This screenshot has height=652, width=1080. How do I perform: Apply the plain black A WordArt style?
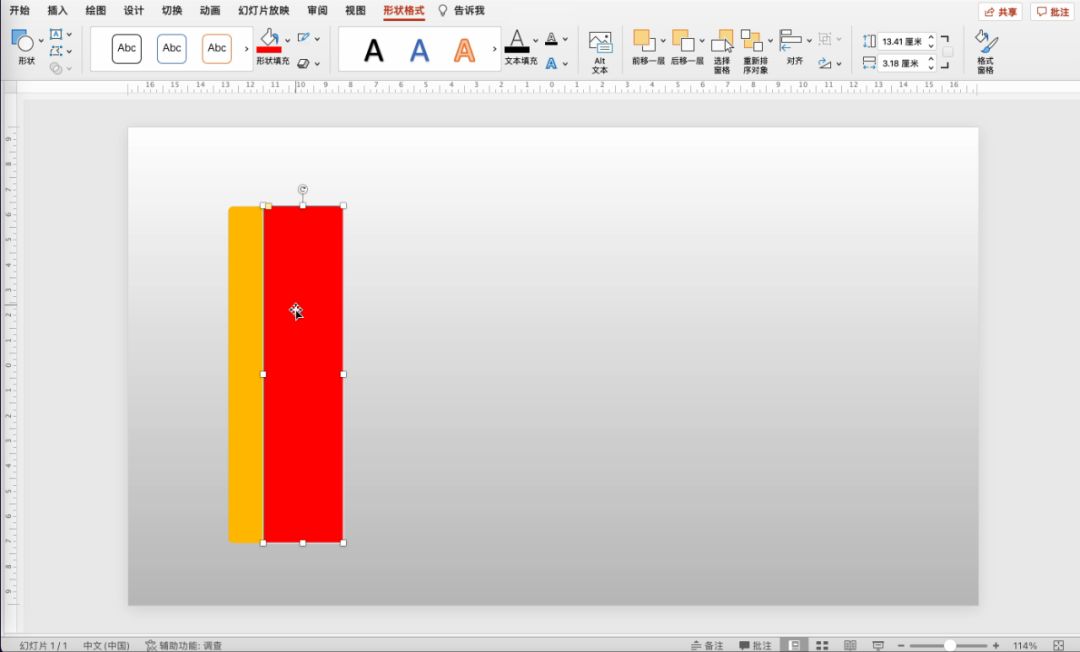(x=373, y=50)
